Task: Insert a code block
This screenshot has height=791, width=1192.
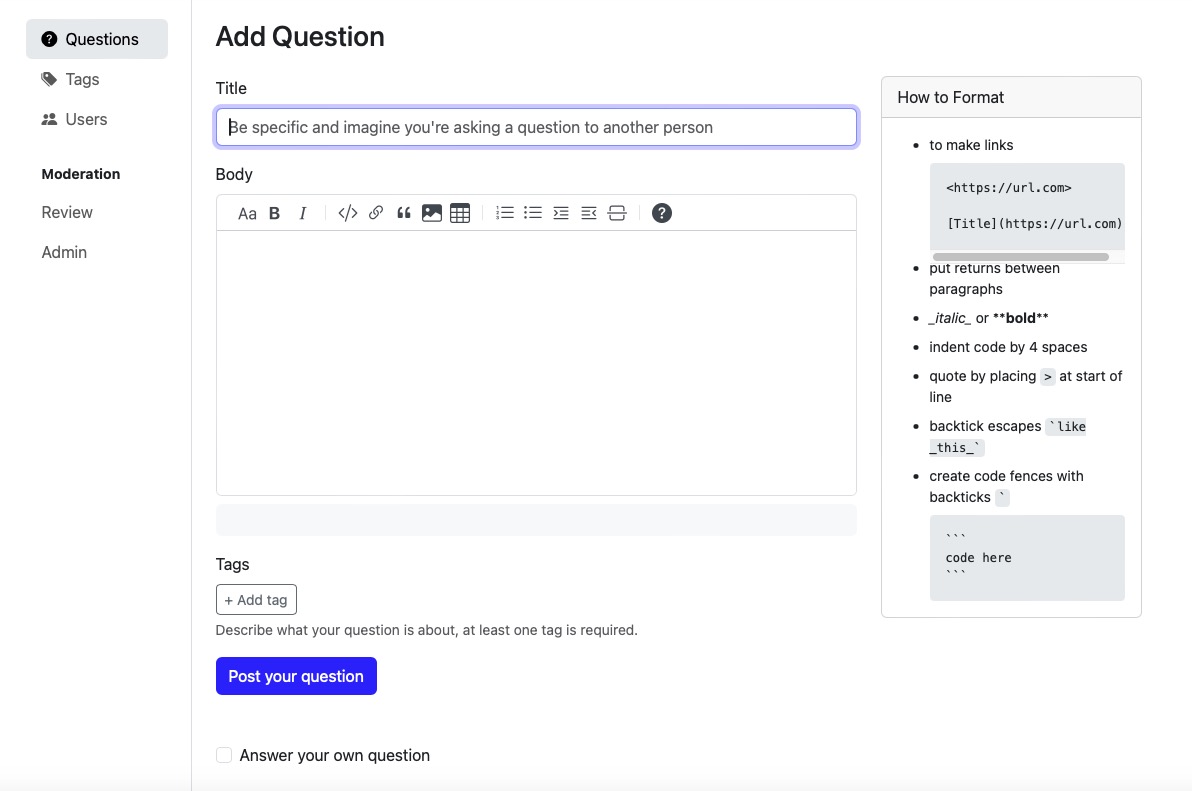Action: [x=347, y=212]
